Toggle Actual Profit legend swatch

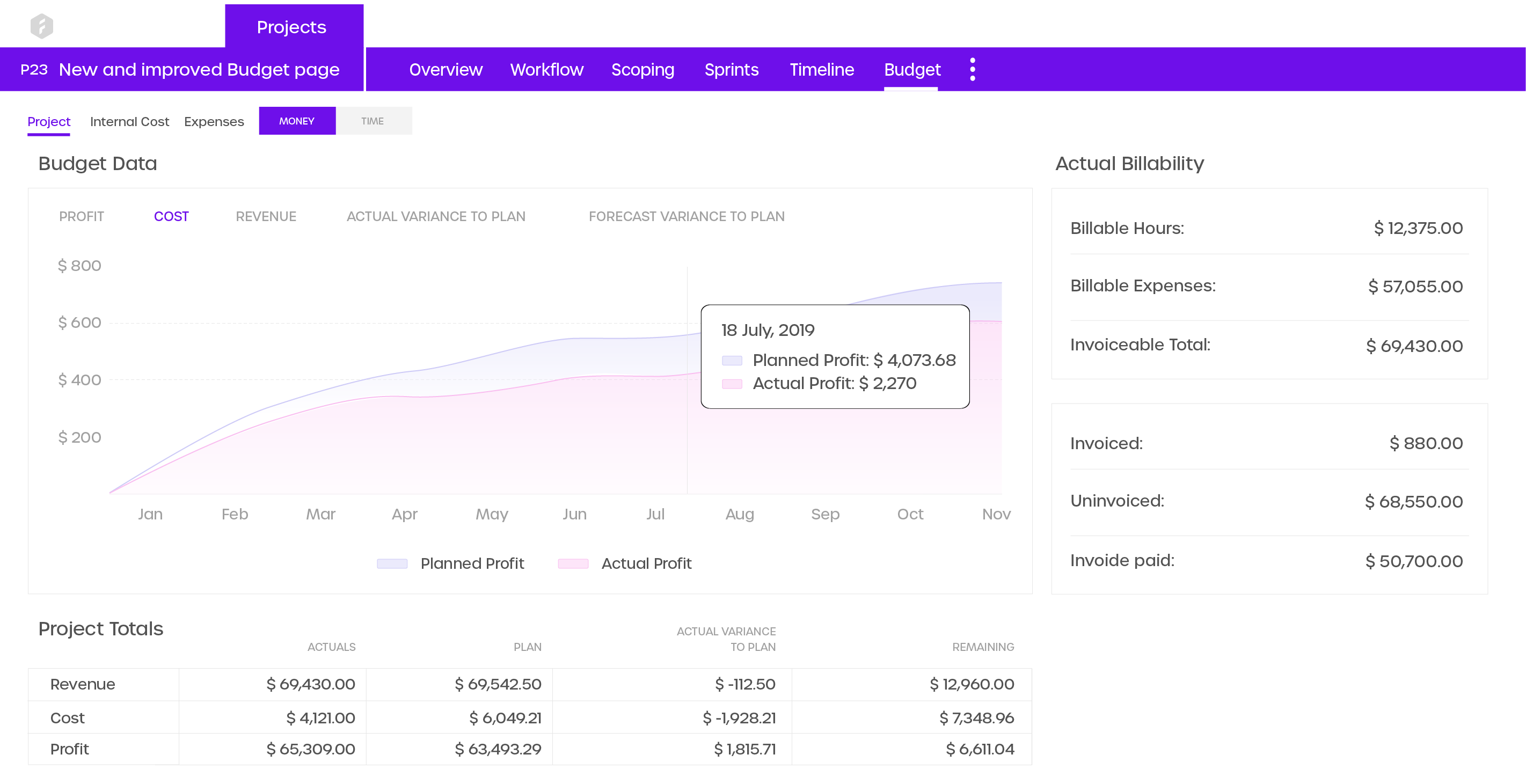pos(572,563)
